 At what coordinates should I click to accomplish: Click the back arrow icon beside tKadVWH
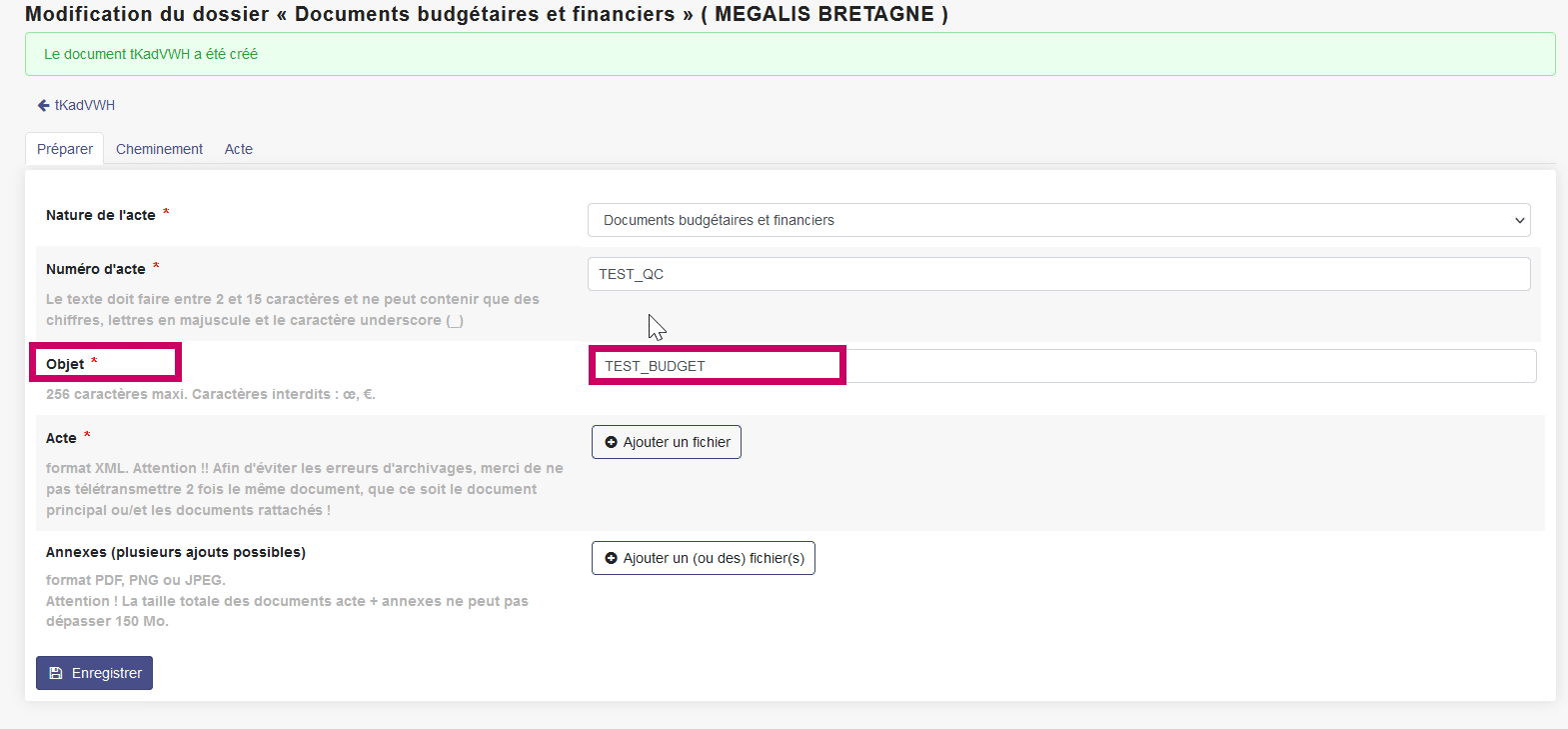point(43,105)
